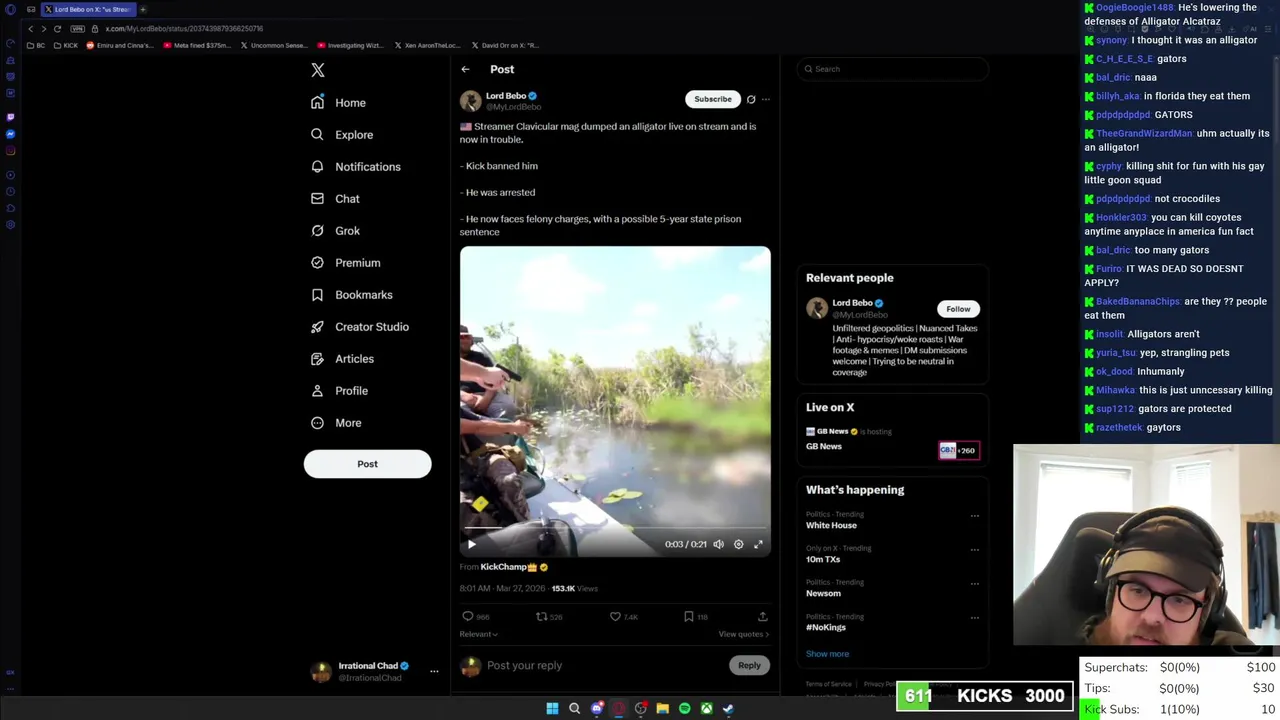
Task: Subscribe to Lord Bebo
Action: tap(713, 99)
